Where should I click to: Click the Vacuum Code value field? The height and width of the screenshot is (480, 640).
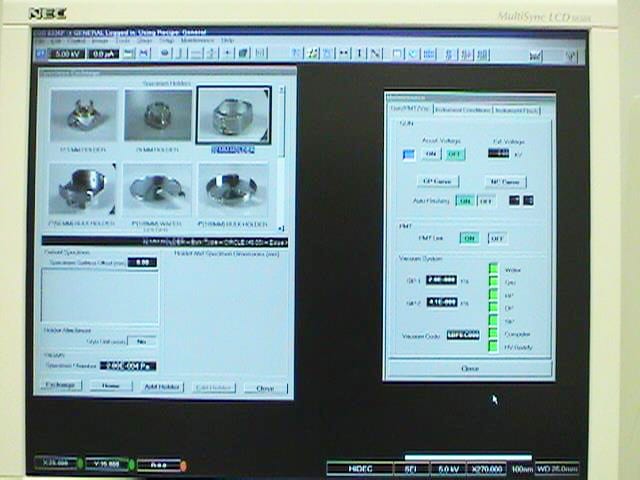click(463, 335)
